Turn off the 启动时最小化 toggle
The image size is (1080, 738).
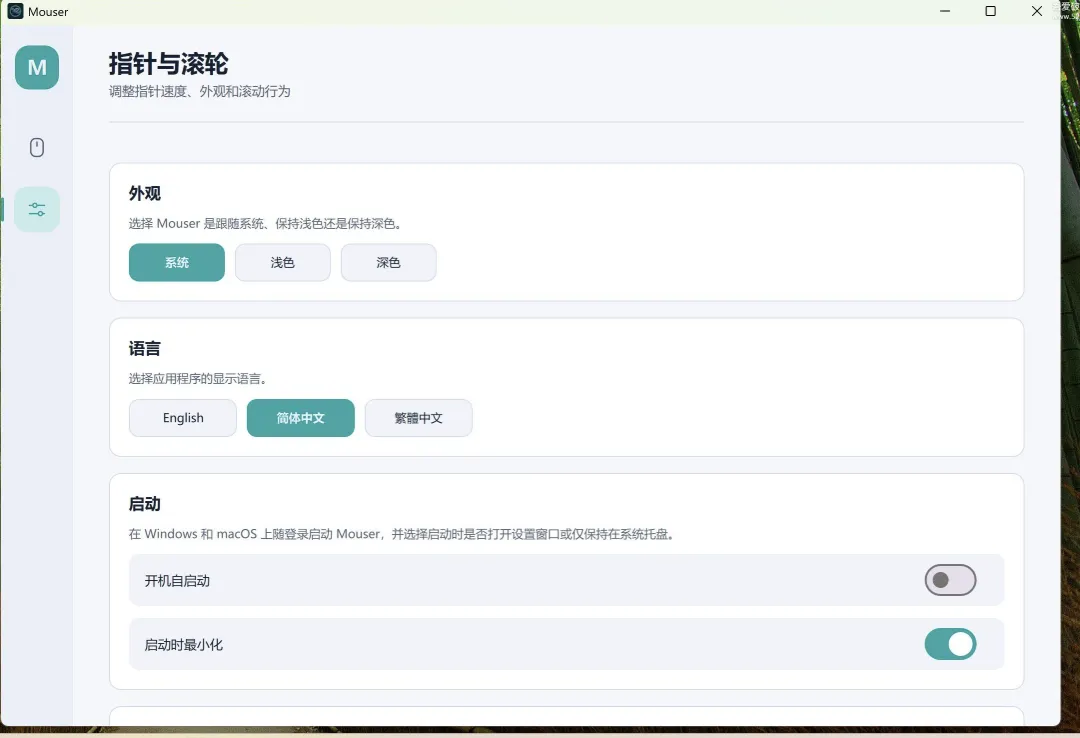pyautogui.click(x=950, y=644)
